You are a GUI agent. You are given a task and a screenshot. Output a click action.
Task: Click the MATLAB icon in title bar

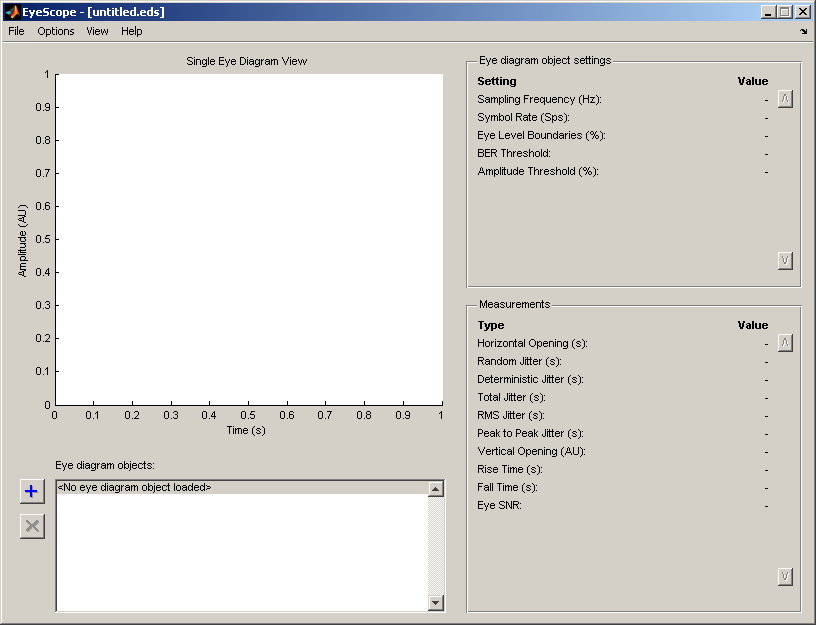12,11
